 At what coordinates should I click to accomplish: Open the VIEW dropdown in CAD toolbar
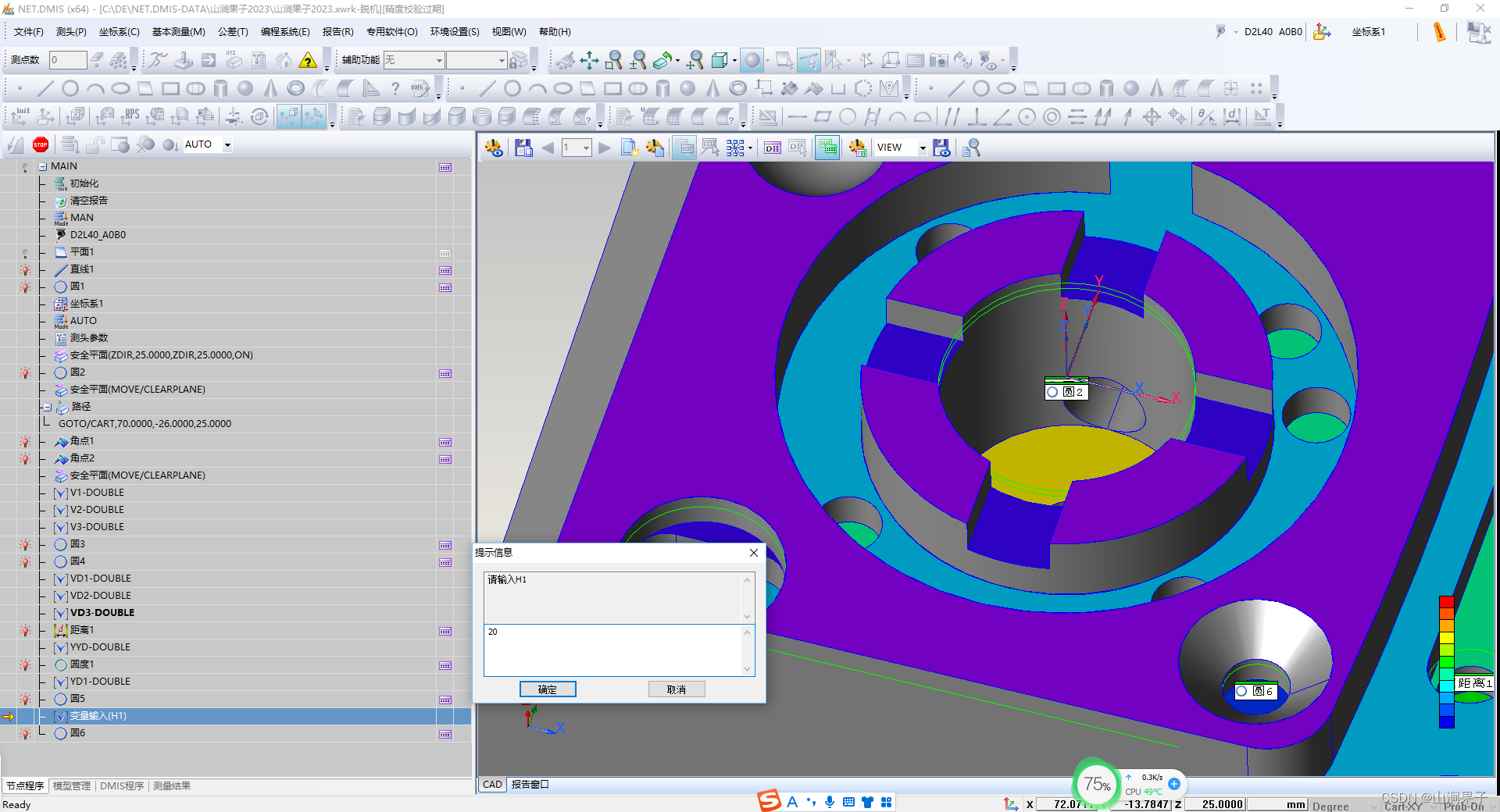click(922, 148)
